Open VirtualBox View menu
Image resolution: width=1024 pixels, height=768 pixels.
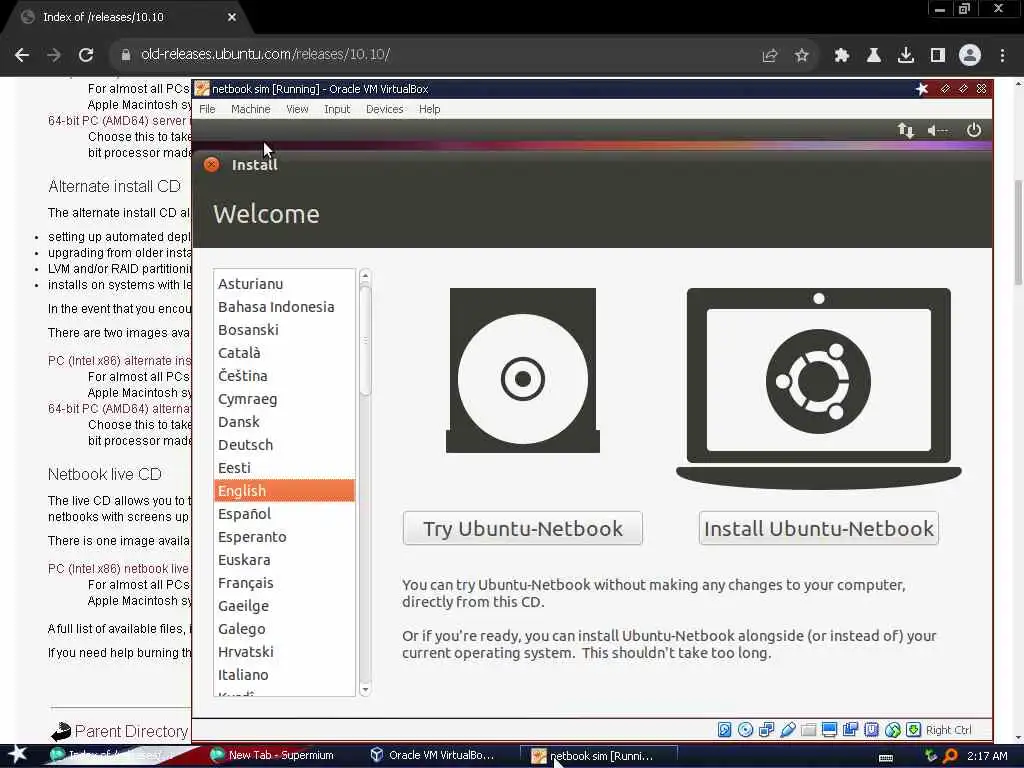297,109
